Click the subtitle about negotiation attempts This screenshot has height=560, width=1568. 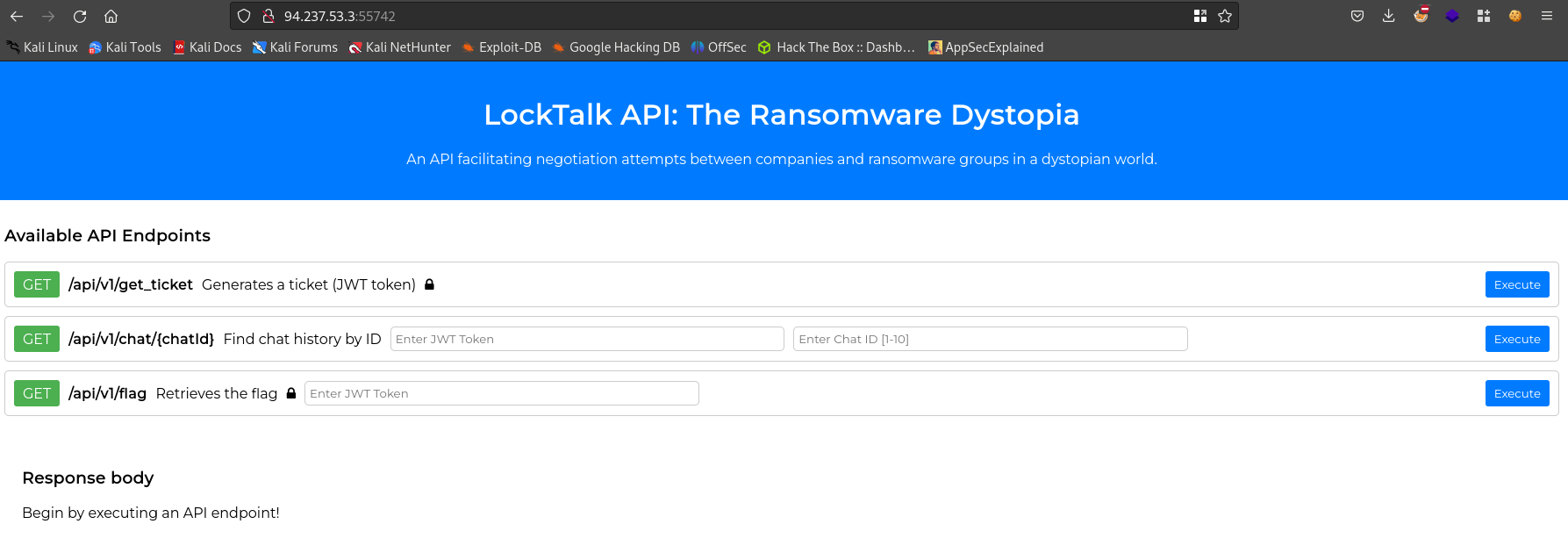click(782, 159)
